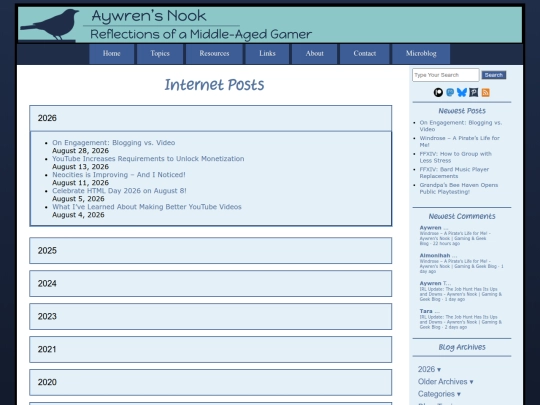
Task: Open the Topics menu
Action: 160,53
